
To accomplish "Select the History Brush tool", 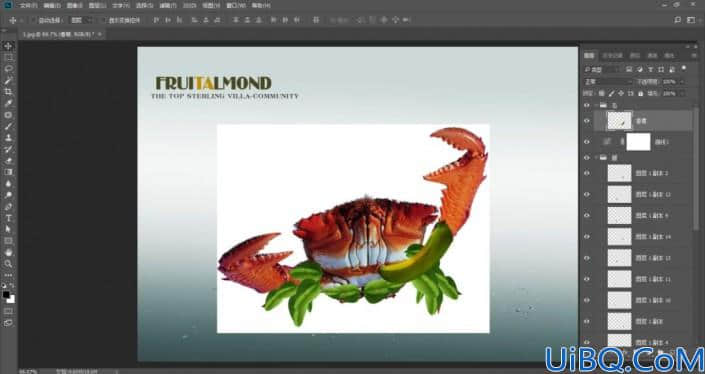I will tap(8, 149).
